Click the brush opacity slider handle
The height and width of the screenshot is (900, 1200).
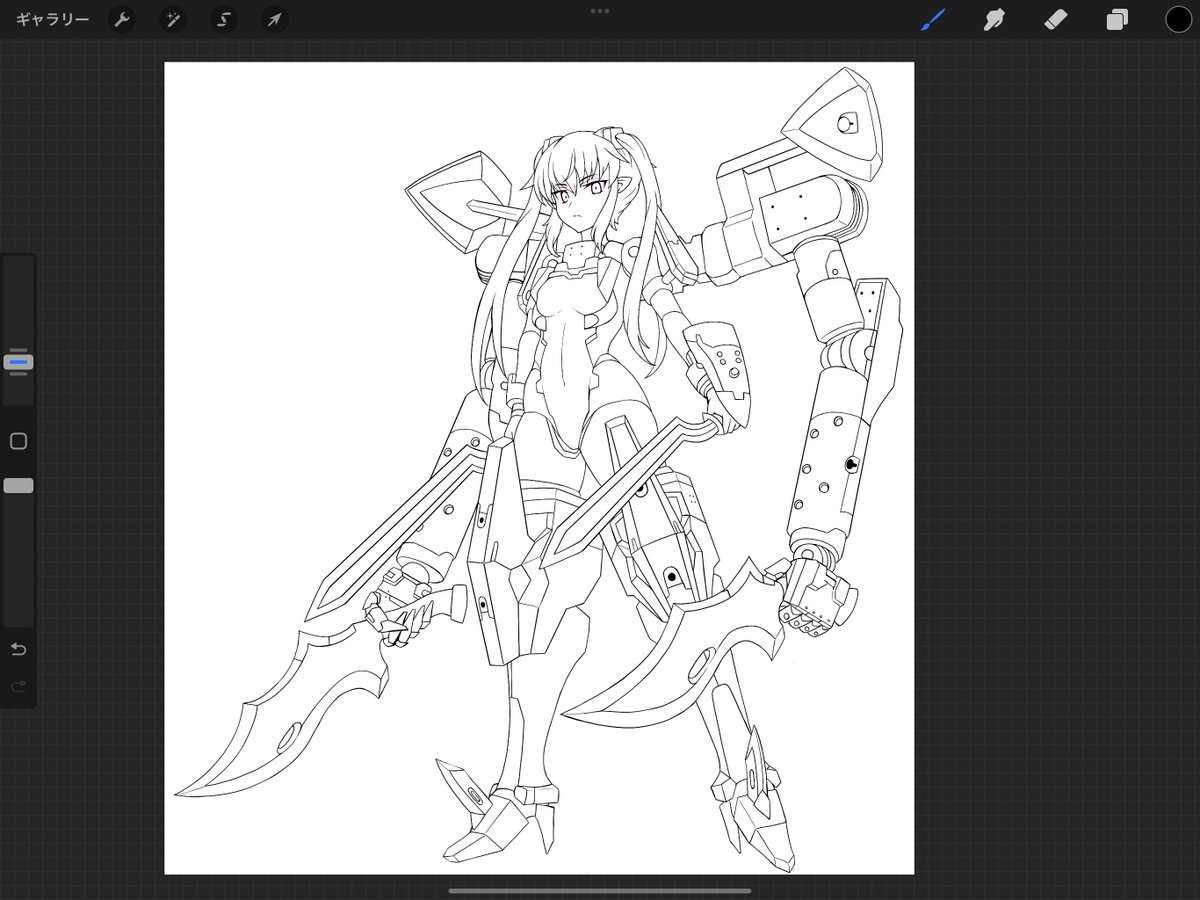(18, 485)
